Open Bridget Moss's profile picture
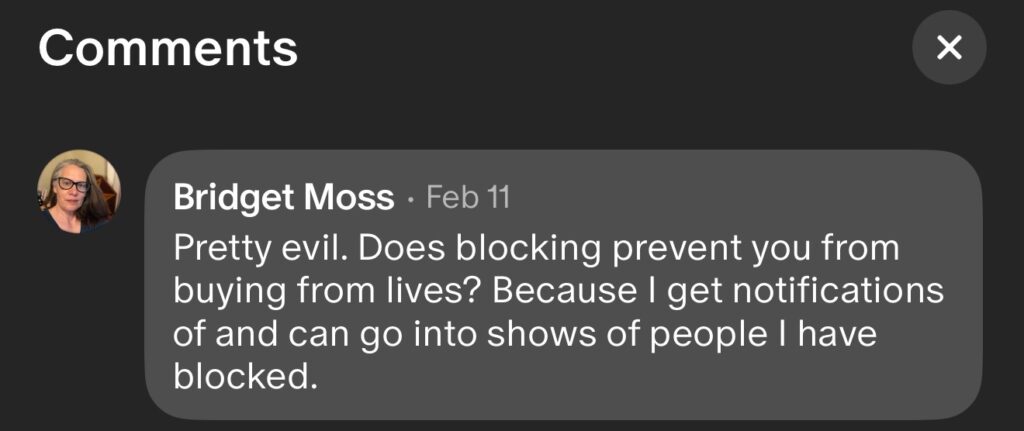1024x431 pixels. point(78,192)
